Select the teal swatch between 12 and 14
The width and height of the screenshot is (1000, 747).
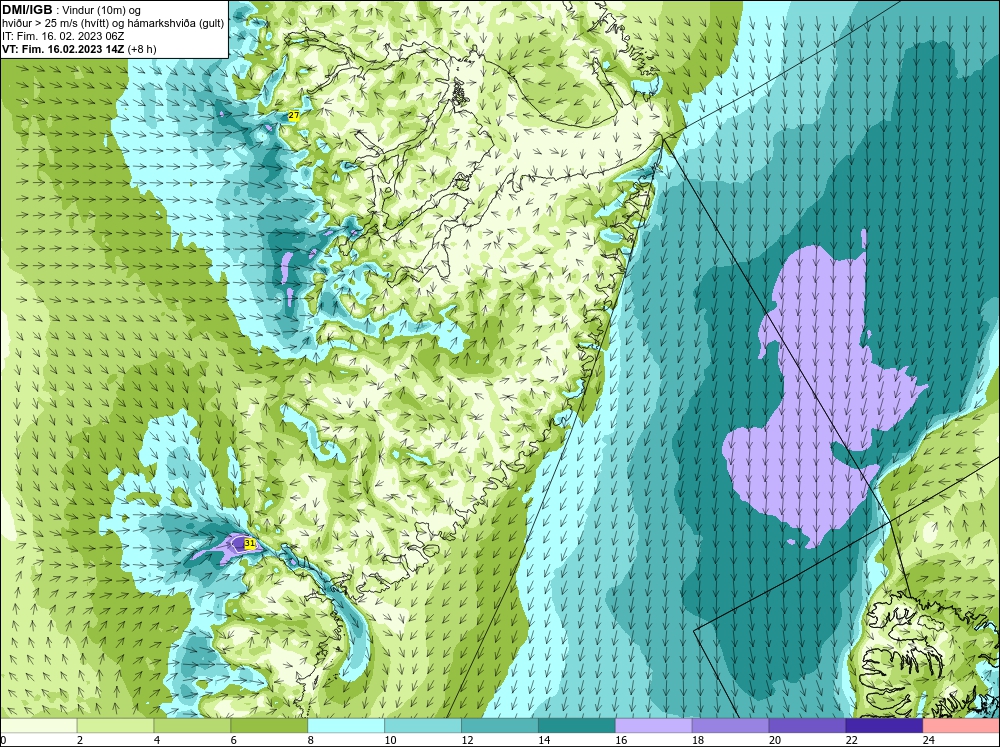(499, 725)
